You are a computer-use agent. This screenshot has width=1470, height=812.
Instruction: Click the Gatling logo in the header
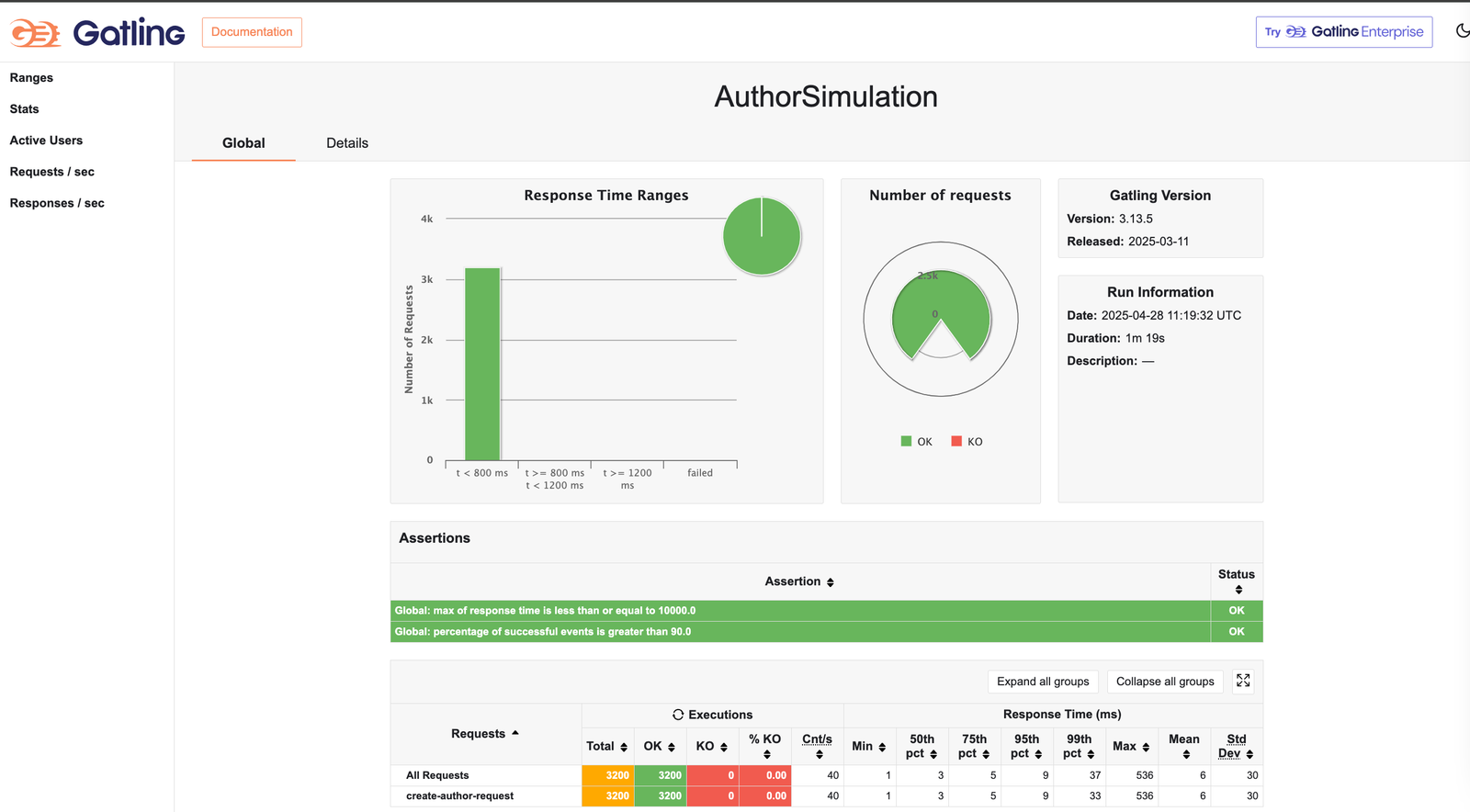coord(97,33)
